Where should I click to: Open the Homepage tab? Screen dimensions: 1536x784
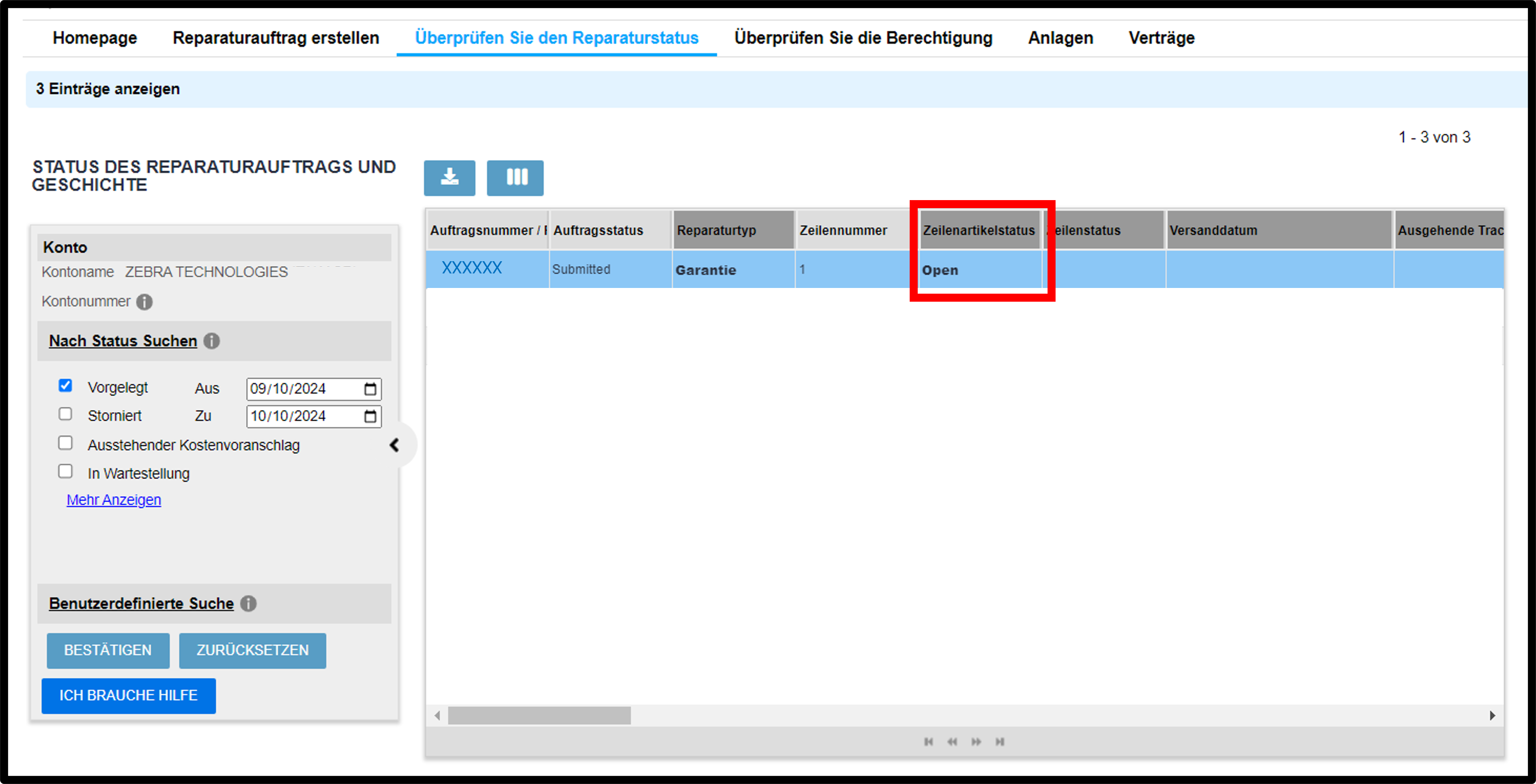click(x=95, y=37)
